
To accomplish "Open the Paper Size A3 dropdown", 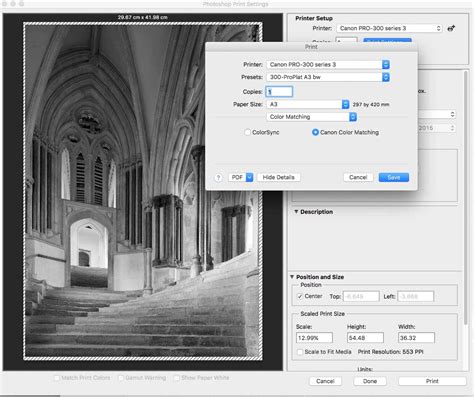I will [308, 104].
